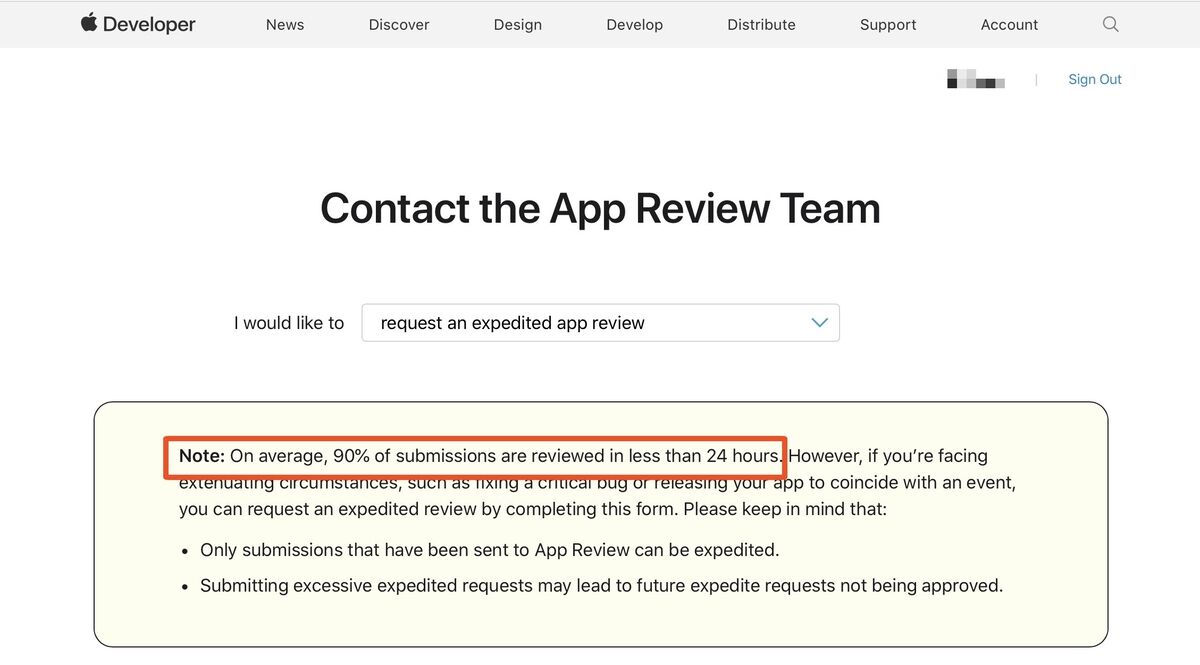Viewport: 1200px width, 665px height.
Task: Click the Apple Developer logo
Action: coord(138,24)
